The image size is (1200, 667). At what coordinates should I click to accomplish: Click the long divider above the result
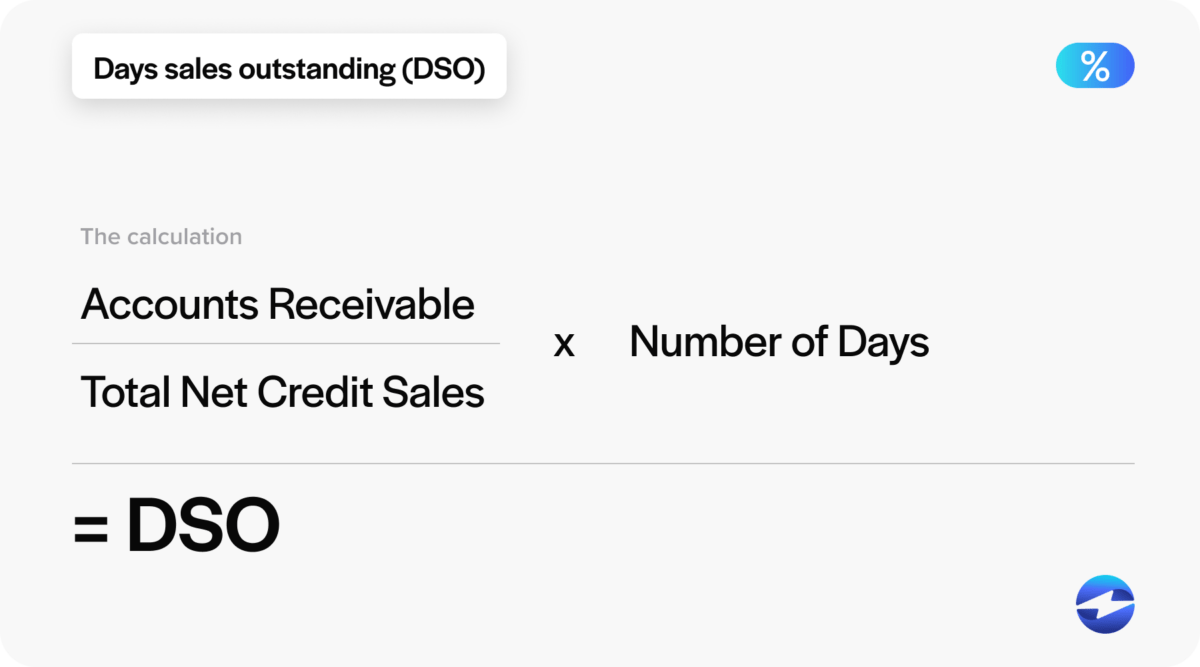[x=603, y=464]
